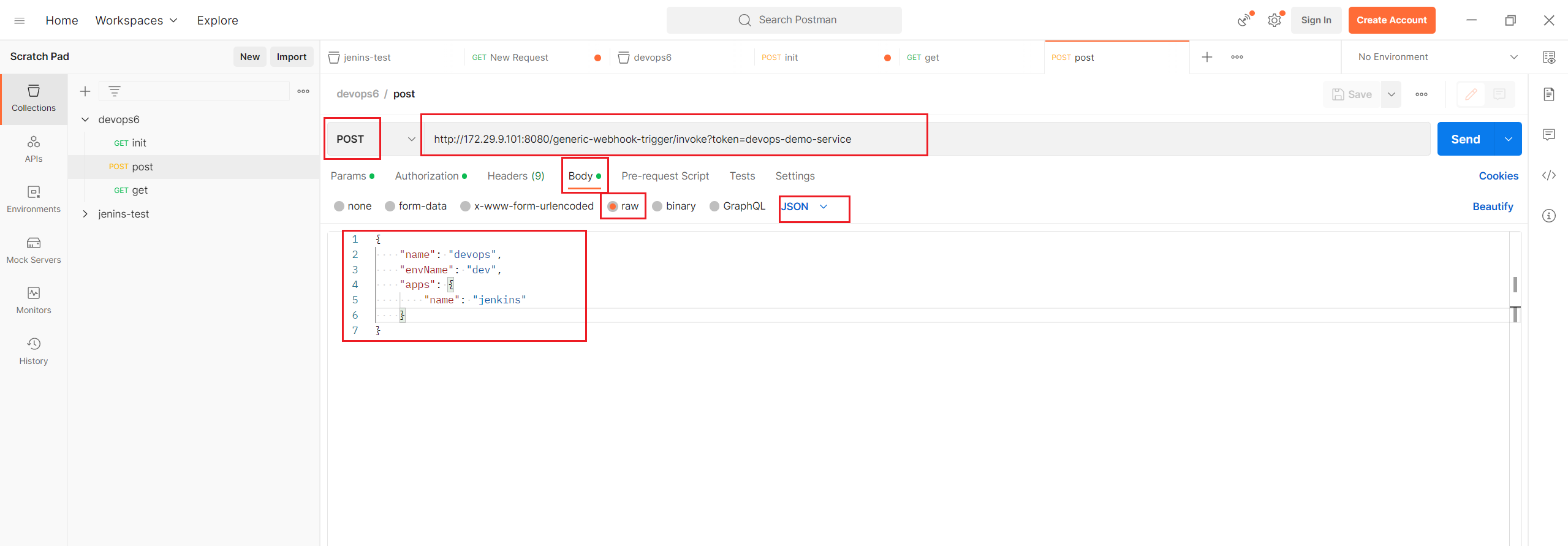The width and height of the screenshot is (1568, 546).
Task: Open the capture requests satellite icon
Action: (1244, 20)
